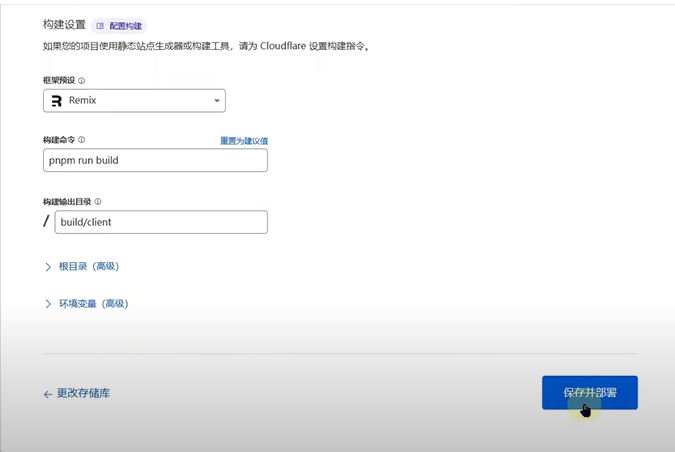The width and height of the screenshot is (675, 452).
Task: Focus the output directory field 'build/client'
Action: coord(161,222)
